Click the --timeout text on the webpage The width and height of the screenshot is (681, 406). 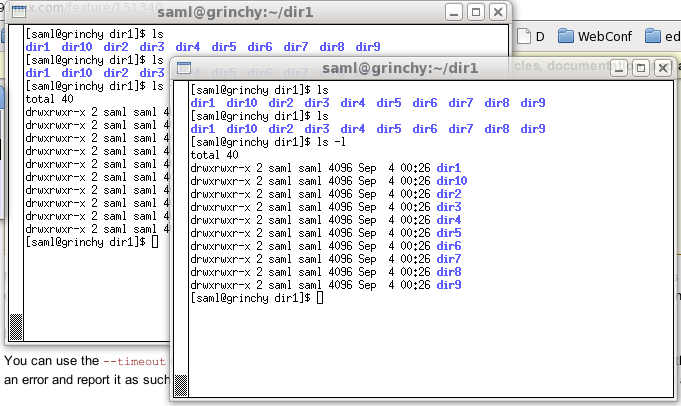(134, 361)
